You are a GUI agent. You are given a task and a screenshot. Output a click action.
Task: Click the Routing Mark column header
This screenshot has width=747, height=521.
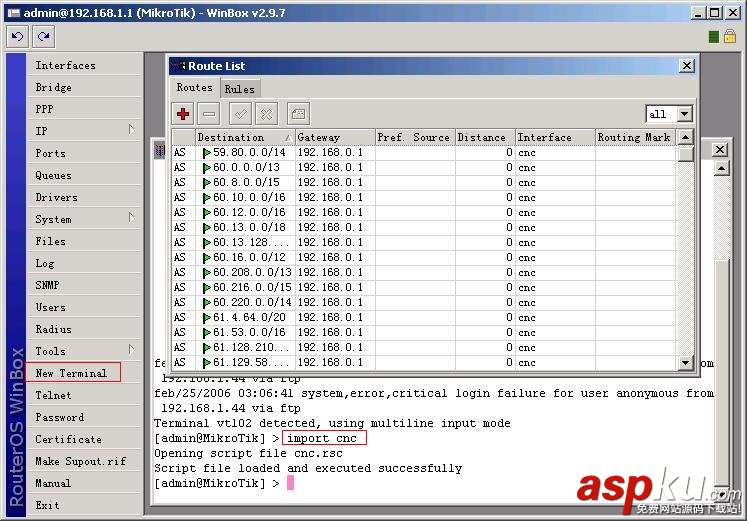point(635,137)
